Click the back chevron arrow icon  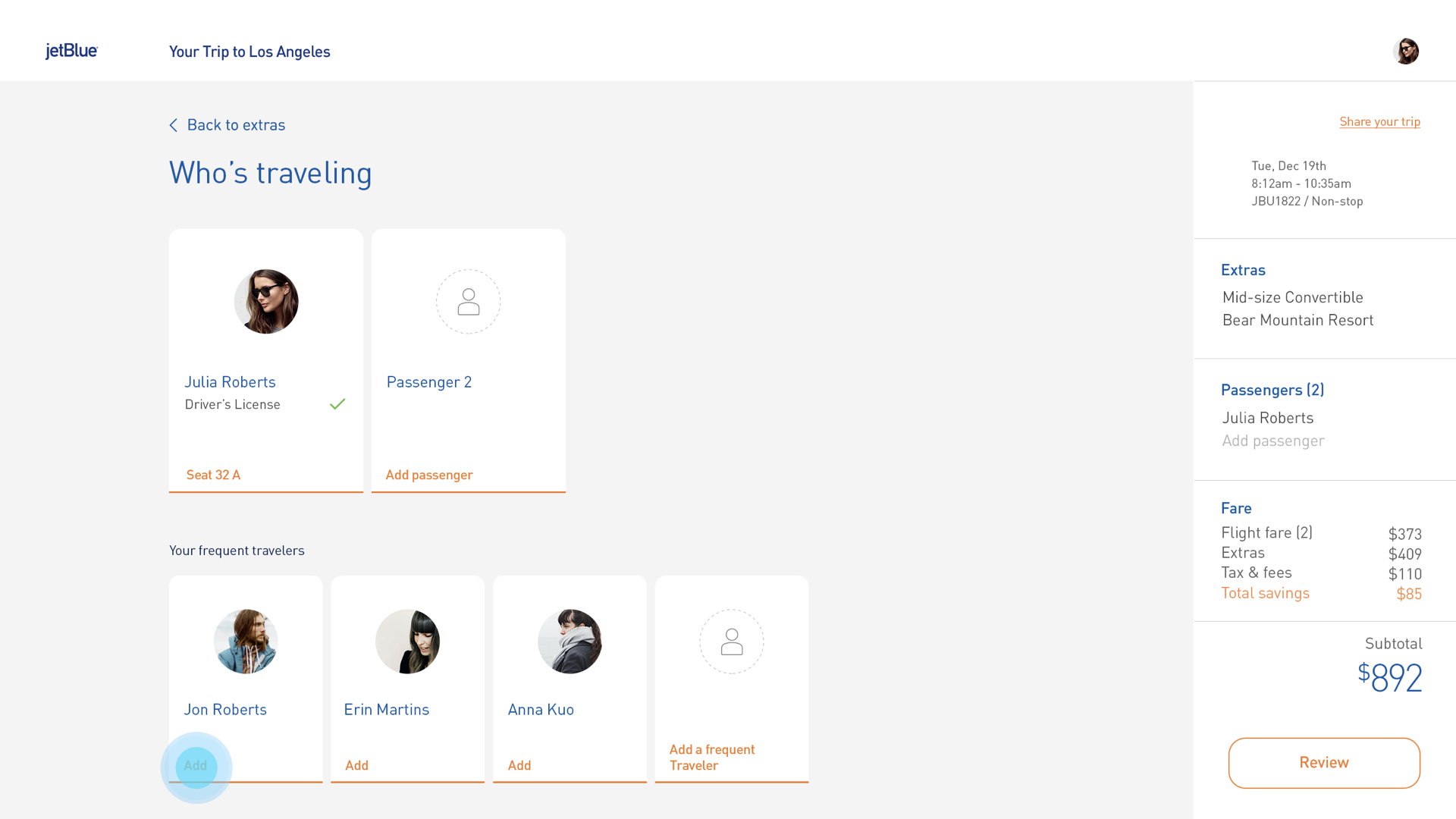174,125
